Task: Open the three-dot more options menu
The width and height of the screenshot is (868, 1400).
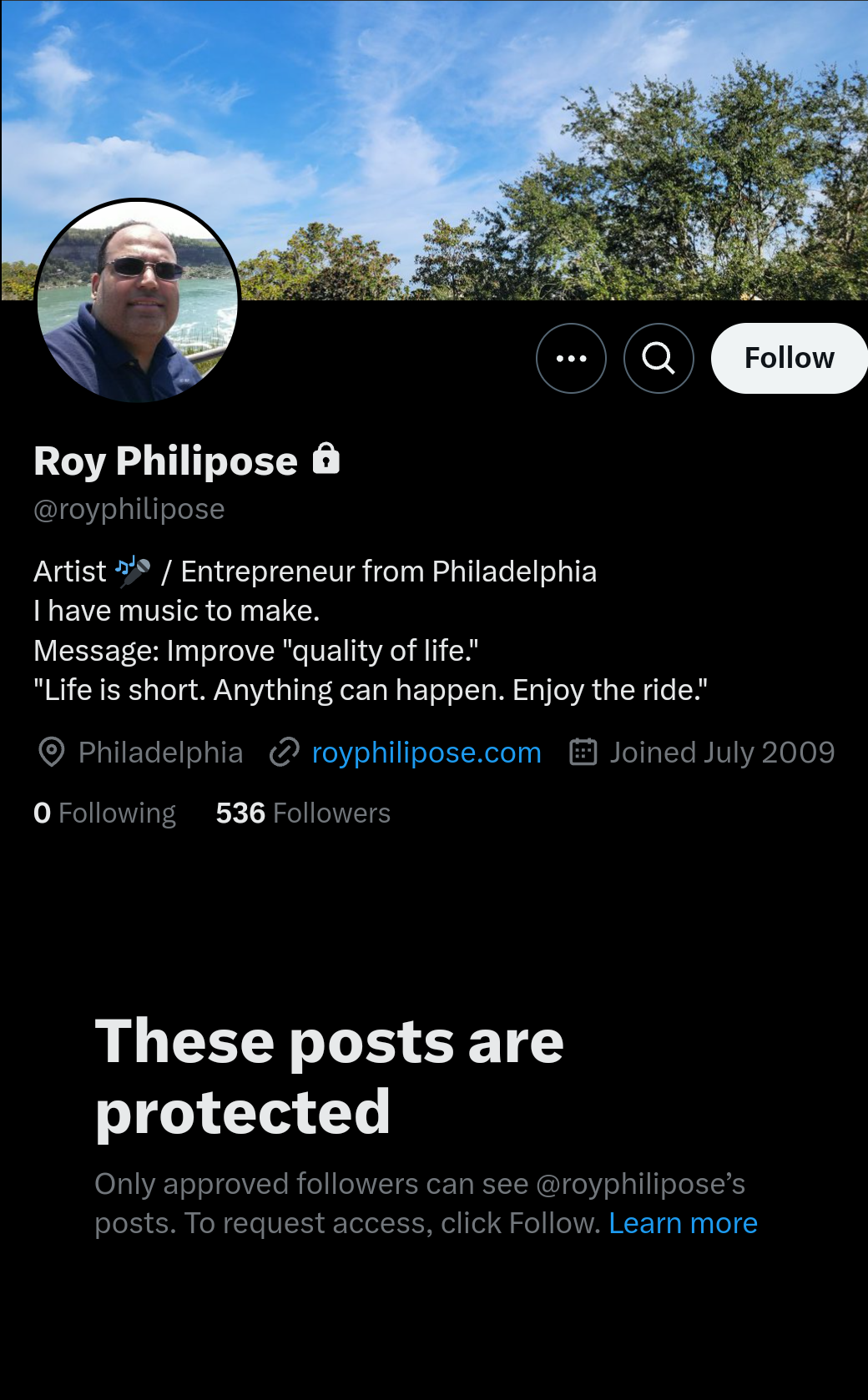Action: (571, 359)
